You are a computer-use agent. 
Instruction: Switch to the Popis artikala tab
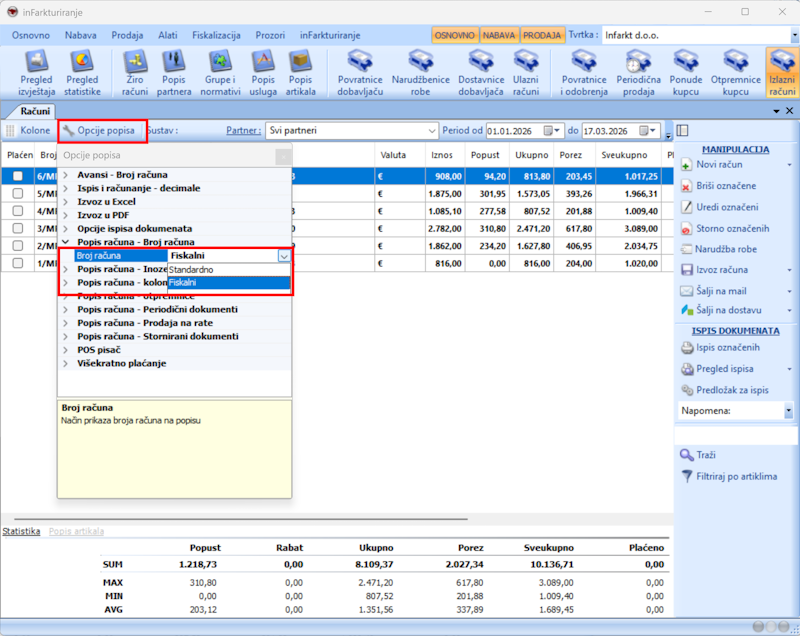coord(76,531)
